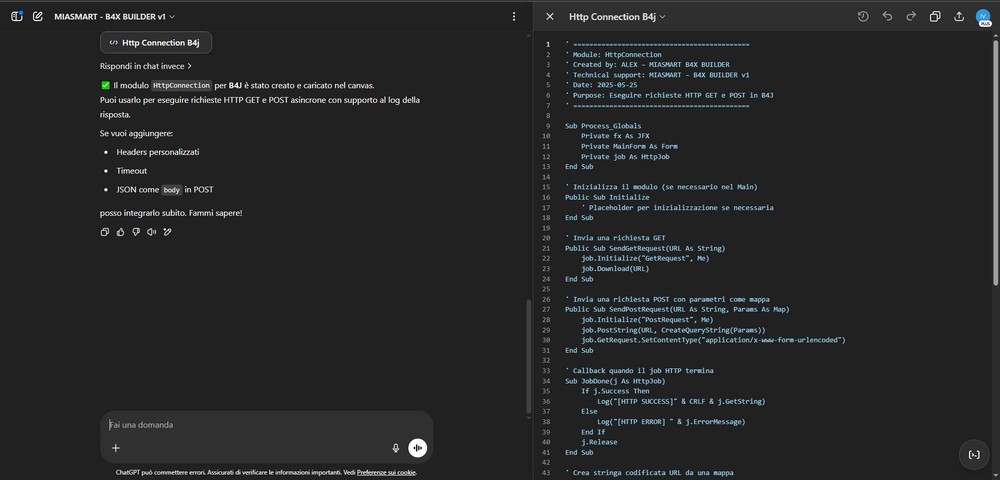Click the canvas vertical scrollbar
The height and width of the screenshot is (480, 1000).
coord(996,163)
